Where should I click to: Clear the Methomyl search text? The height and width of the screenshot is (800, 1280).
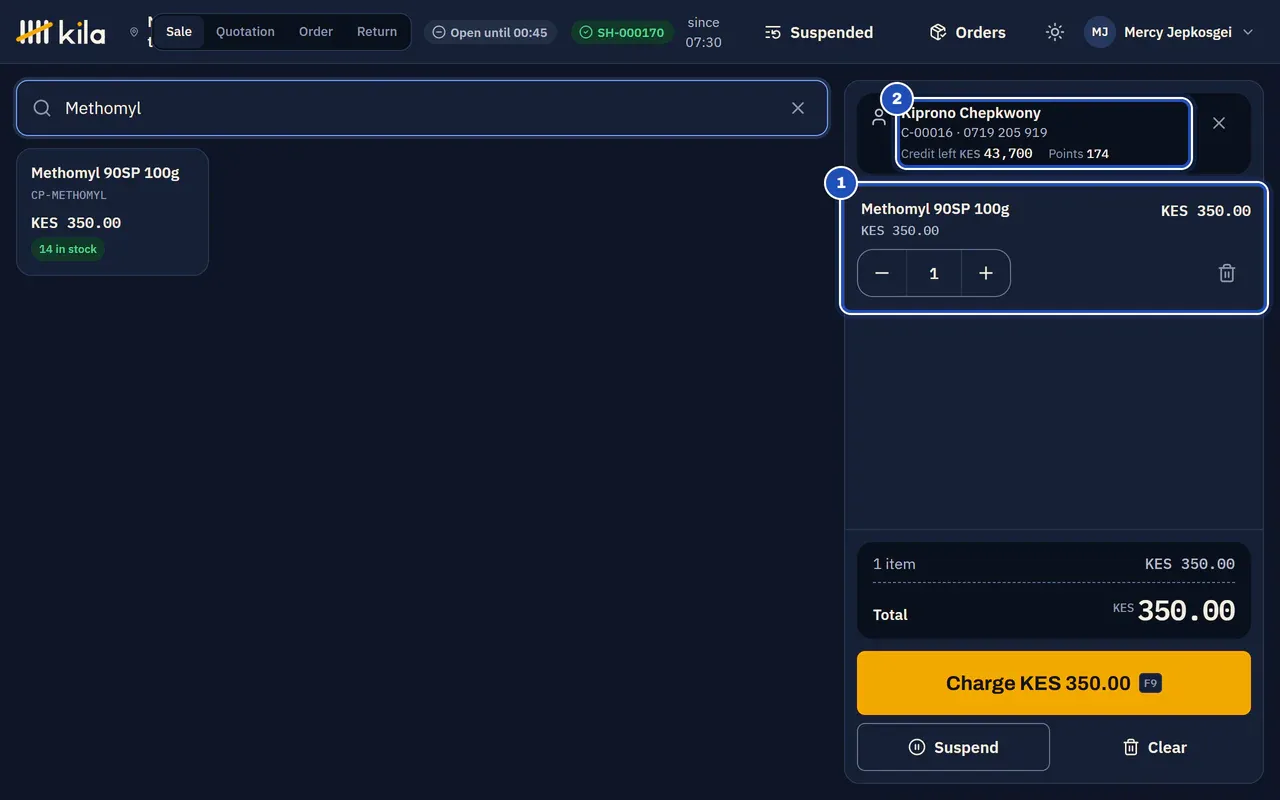point(798,108)
